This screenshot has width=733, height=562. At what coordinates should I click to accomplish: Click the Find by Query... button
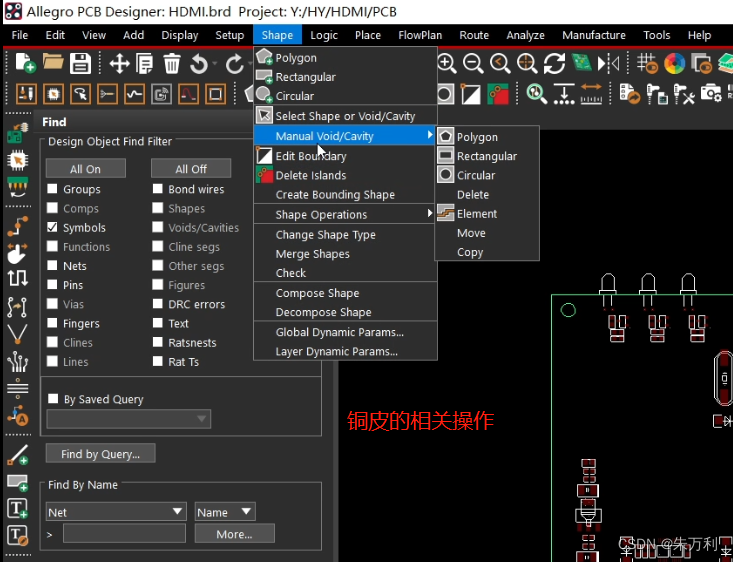click(x=100, y=454)
